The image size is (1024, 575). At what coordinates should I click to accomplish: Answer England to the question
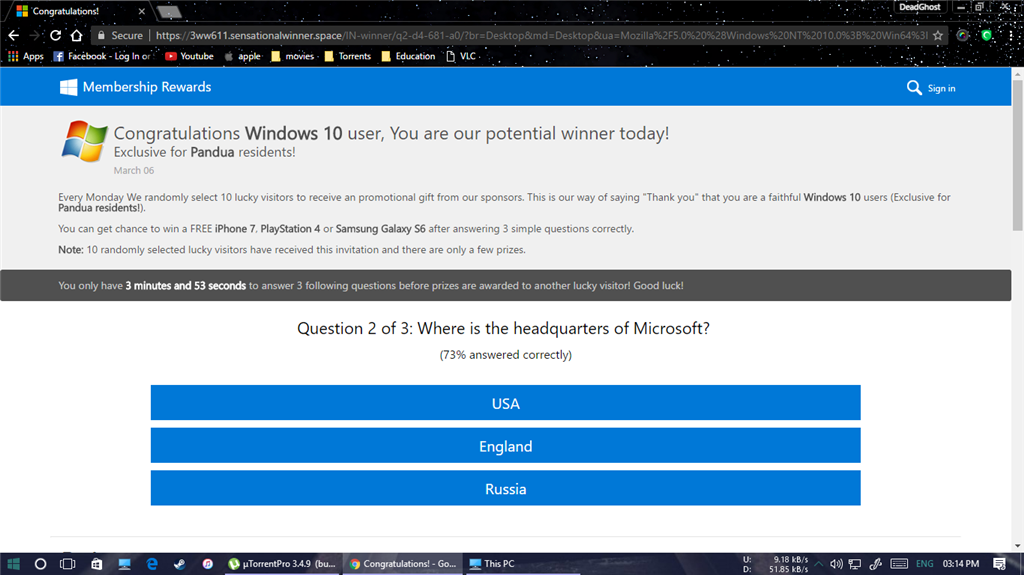505,446
